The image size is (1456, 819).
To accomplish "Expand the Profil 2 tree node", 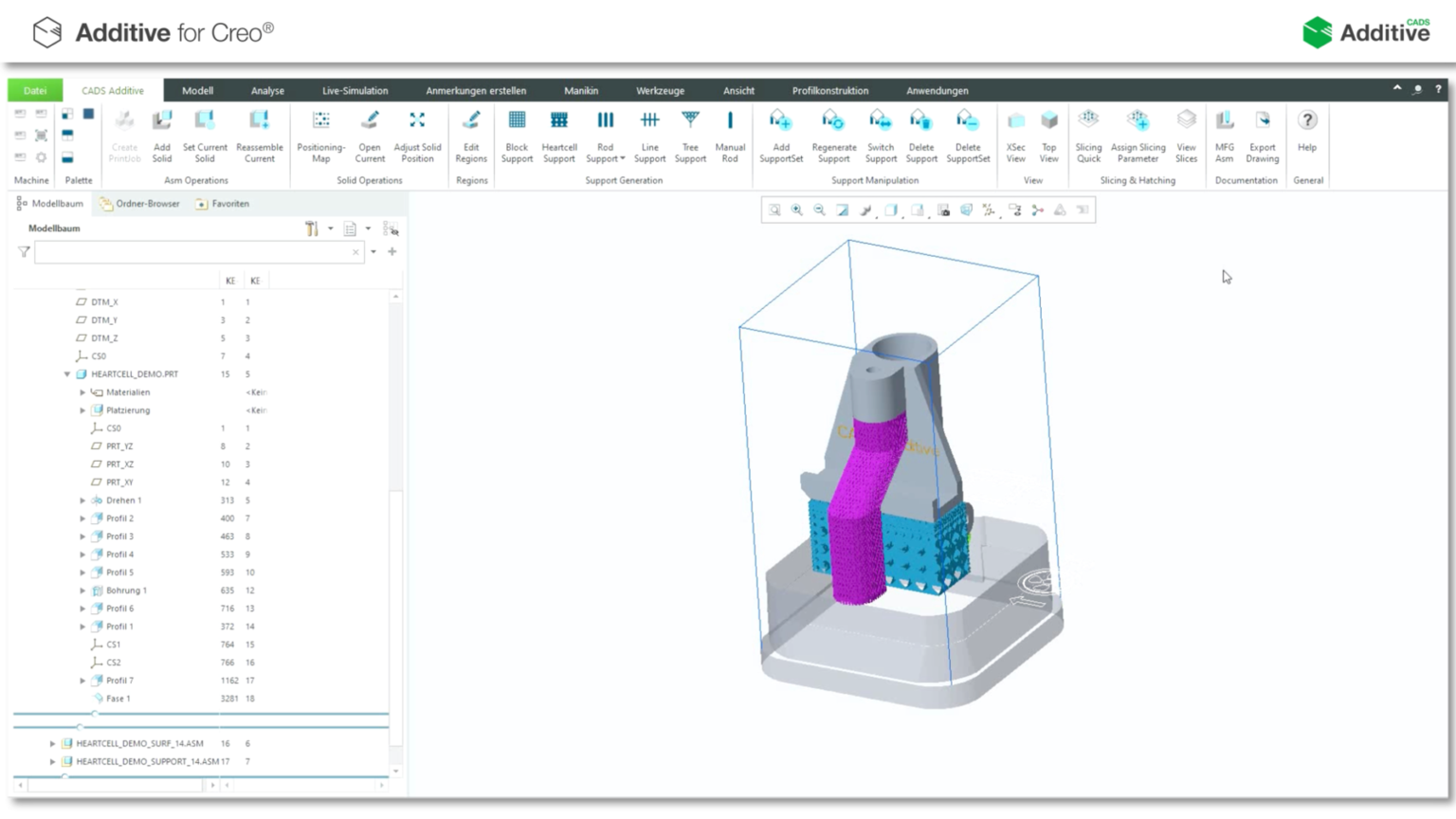I will 82,518.
